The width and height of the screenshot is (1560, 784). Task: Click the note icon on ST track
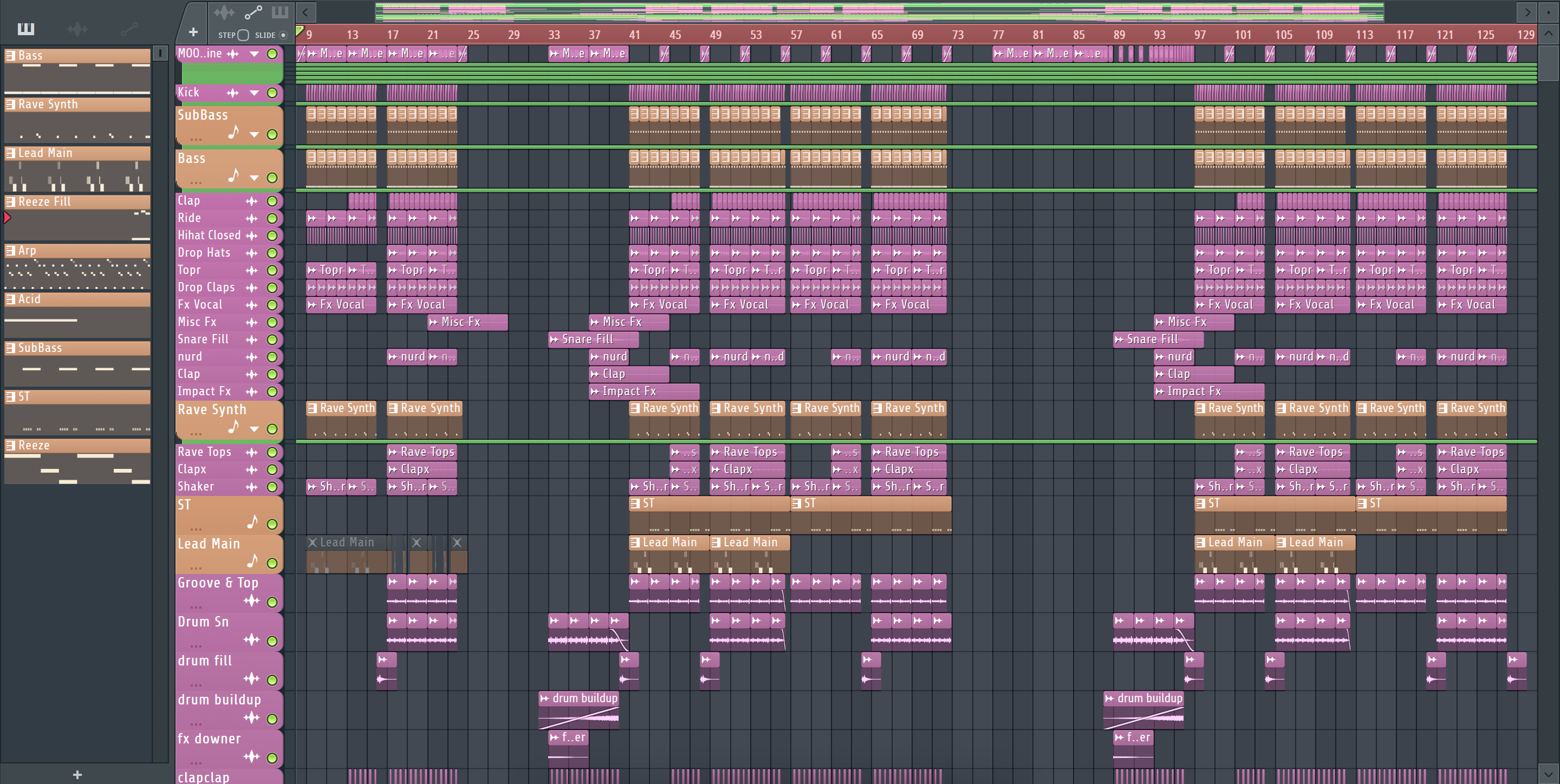[252, 522]
